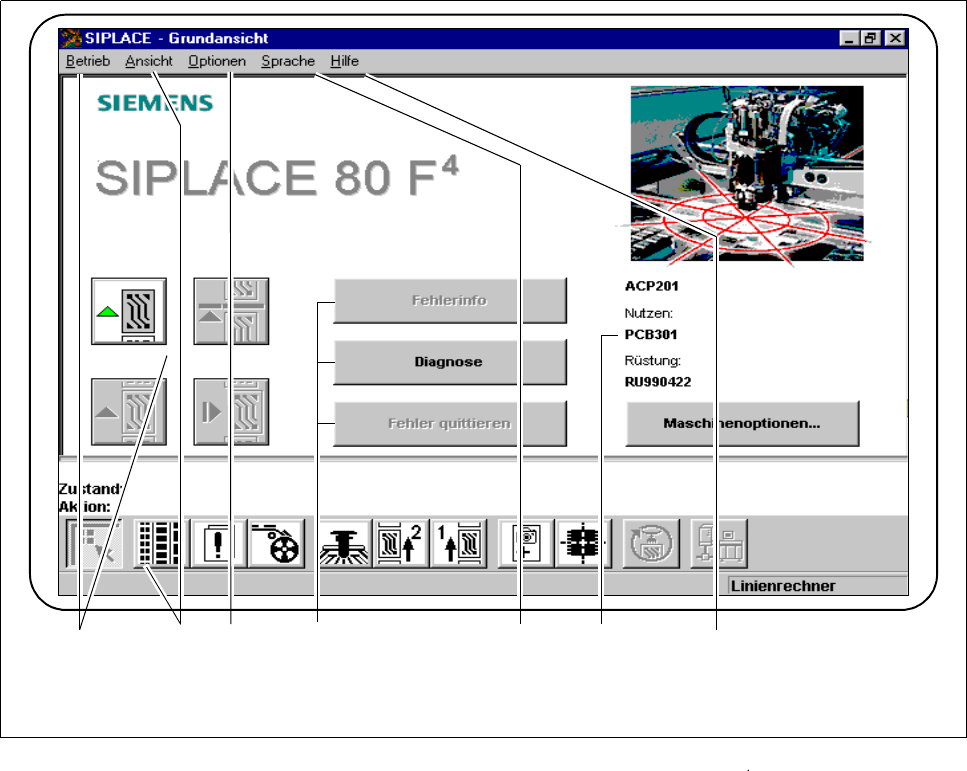Open the Ansicht menu
This screenshot has height=771, width=967.
149,61
